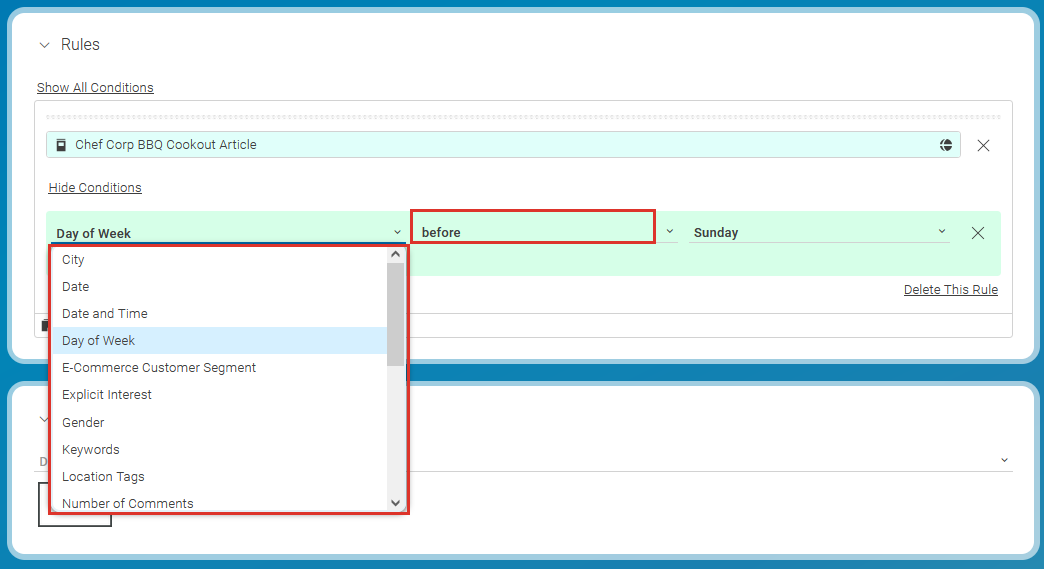Image resolution: width=1044 pixels, height=569 pixels.
Task: Collapse the Rules section chevron
Action: (x=45, y=45)
